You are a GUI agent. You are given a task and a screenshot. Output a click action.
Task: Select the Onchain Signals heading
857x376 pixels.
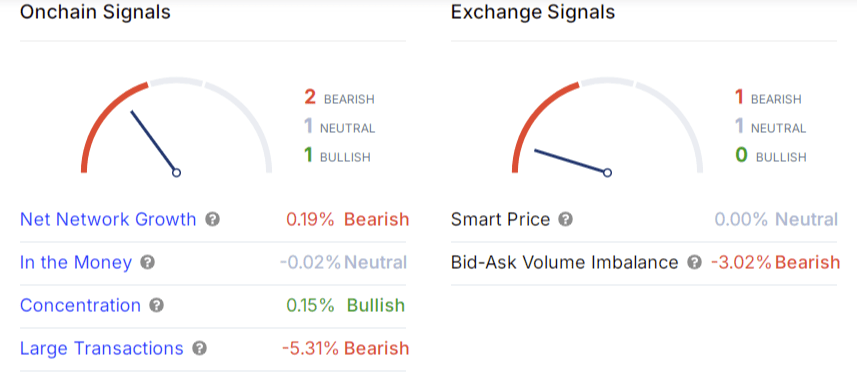point(95,12)
